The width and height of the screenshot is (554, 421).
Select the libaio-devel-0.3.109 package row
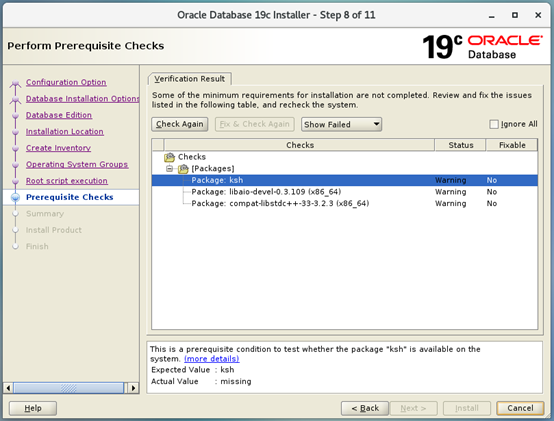coord(345,192)
